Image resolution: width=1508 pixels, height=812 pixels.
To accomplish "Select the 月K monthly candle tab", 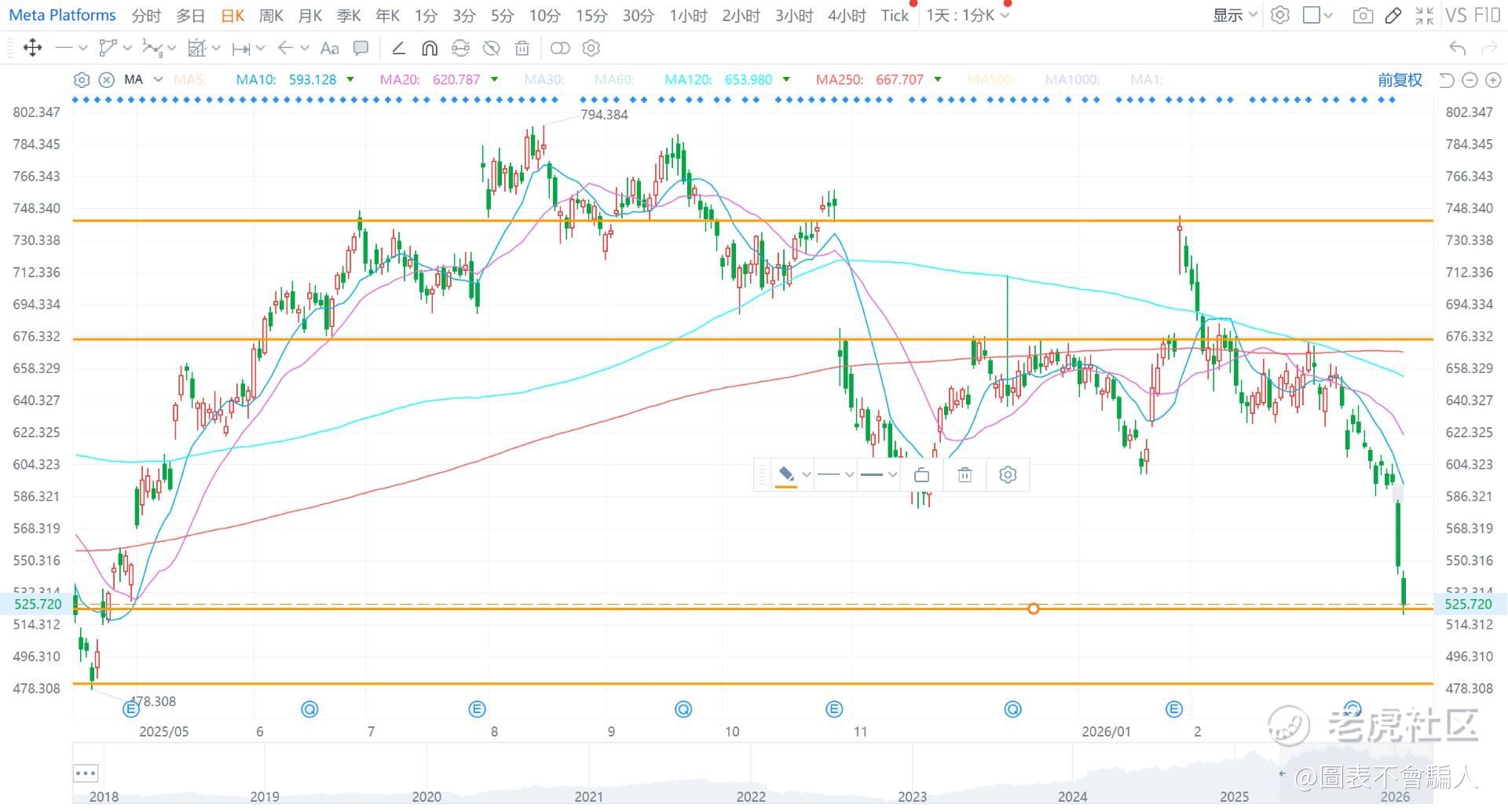I will point(310,16).
